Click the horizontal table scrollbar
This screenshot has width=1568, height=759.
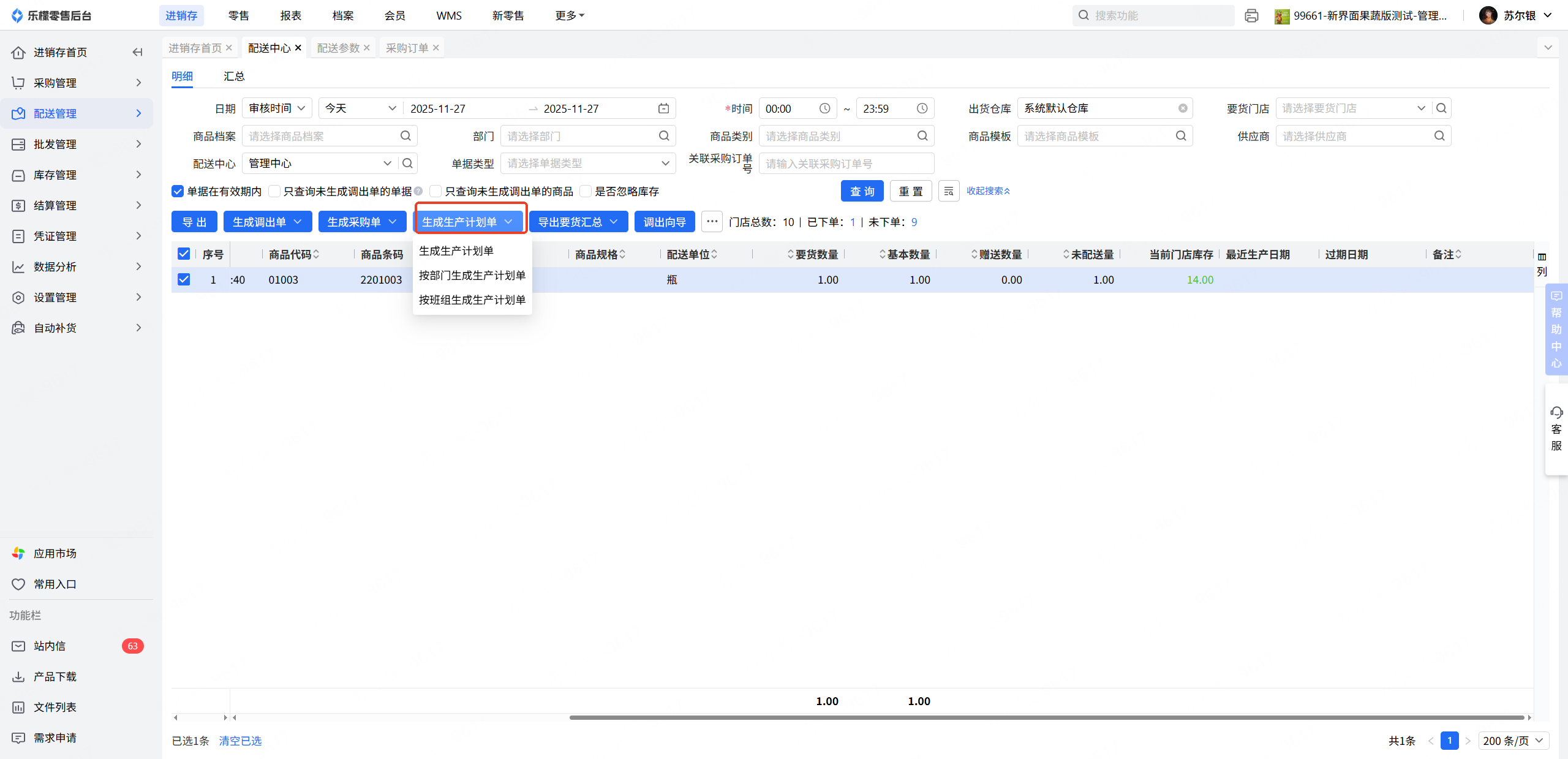[x=1046, y=717]
